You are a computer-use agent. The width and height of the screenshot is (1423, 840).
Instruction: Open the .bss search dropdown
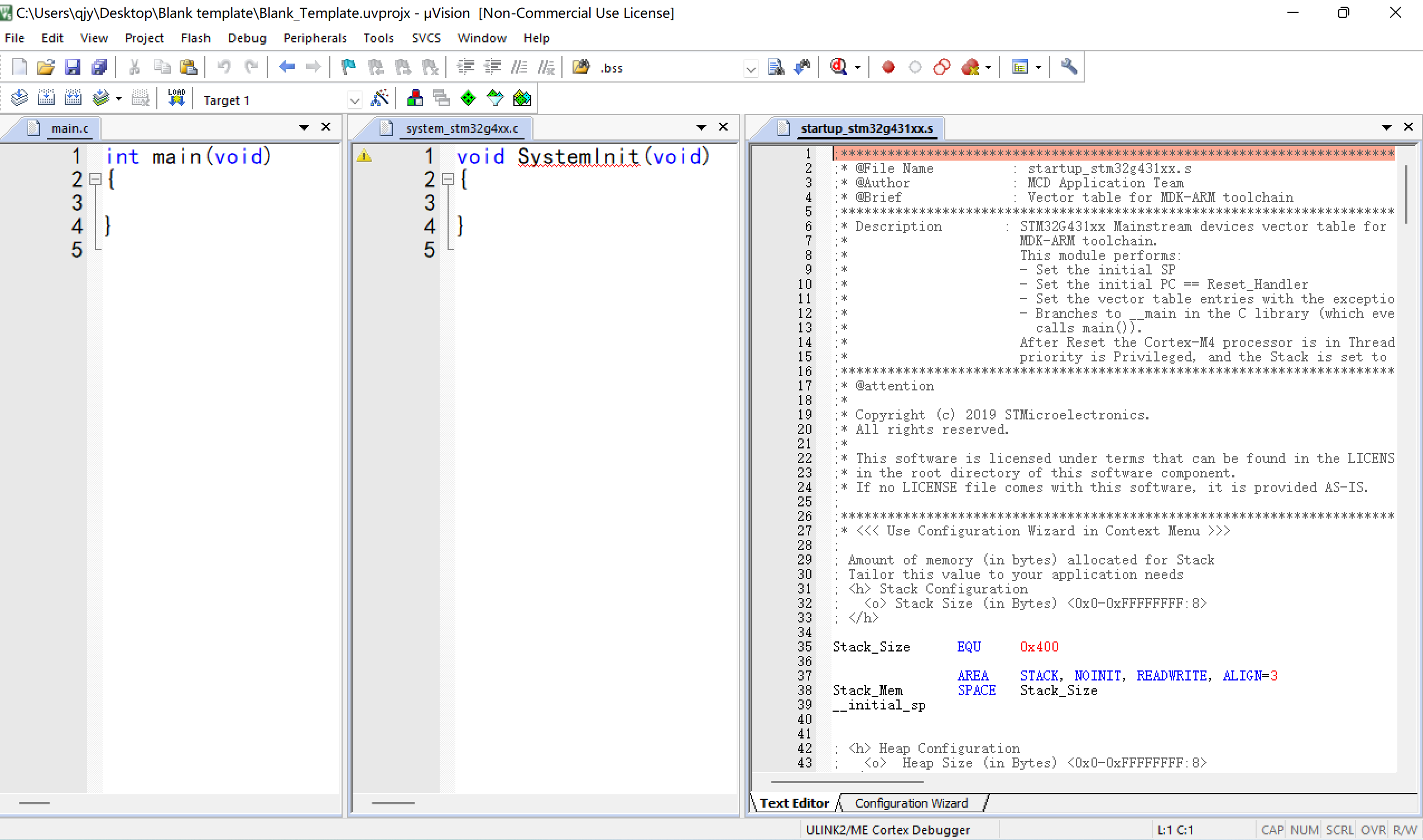pos(751,69)
